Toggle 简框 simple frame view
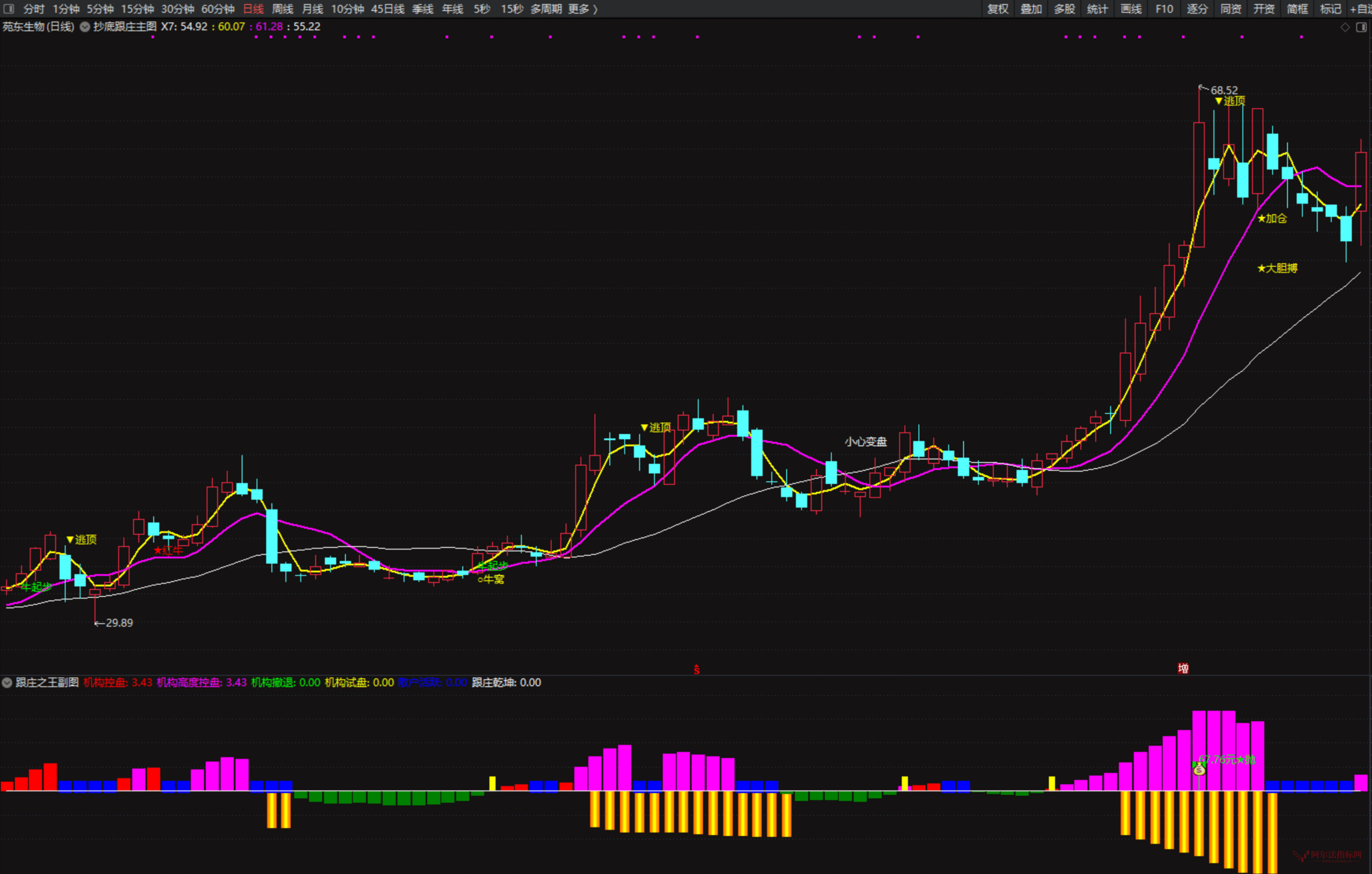Viewport: 1372px width, 874px height. tap(1298, 9)
